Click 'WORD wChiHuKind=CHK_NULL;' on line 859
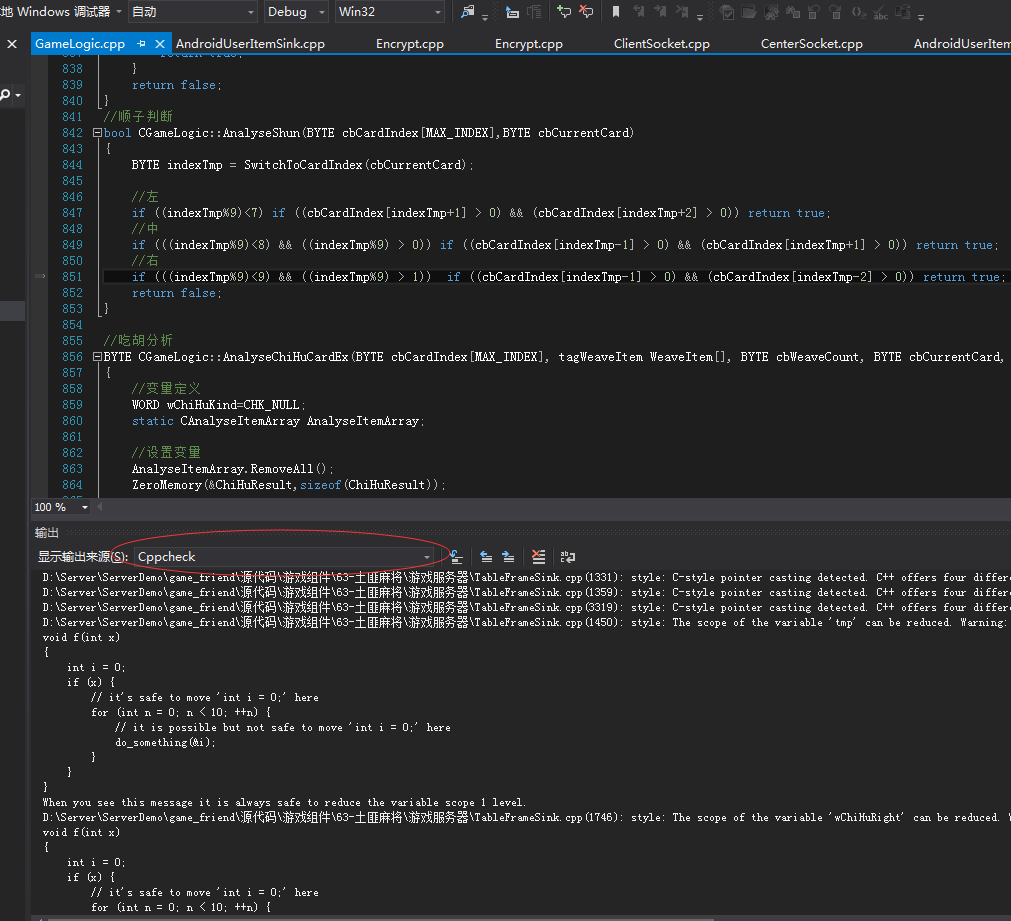 coord(219,405)
